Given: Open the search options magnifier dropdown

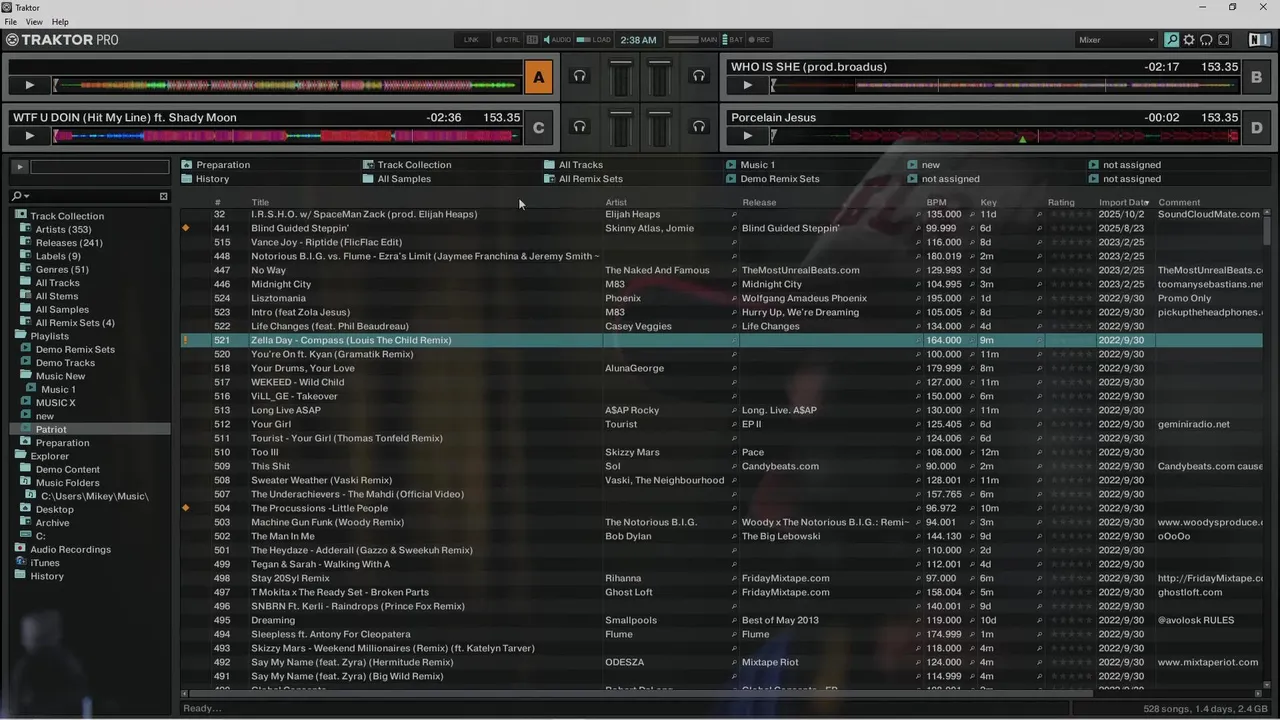Looking at the screenshot, I should [19, 196].
